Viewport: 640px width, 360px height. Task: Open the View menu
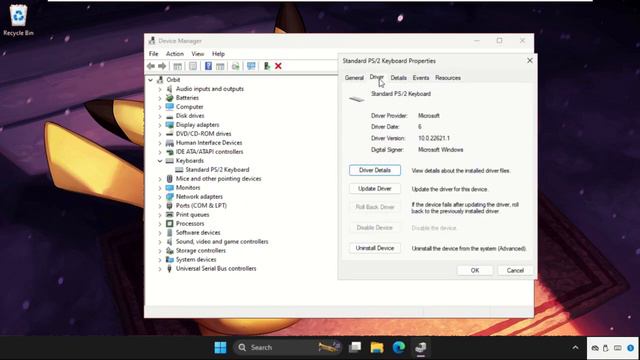coord(198,54)
